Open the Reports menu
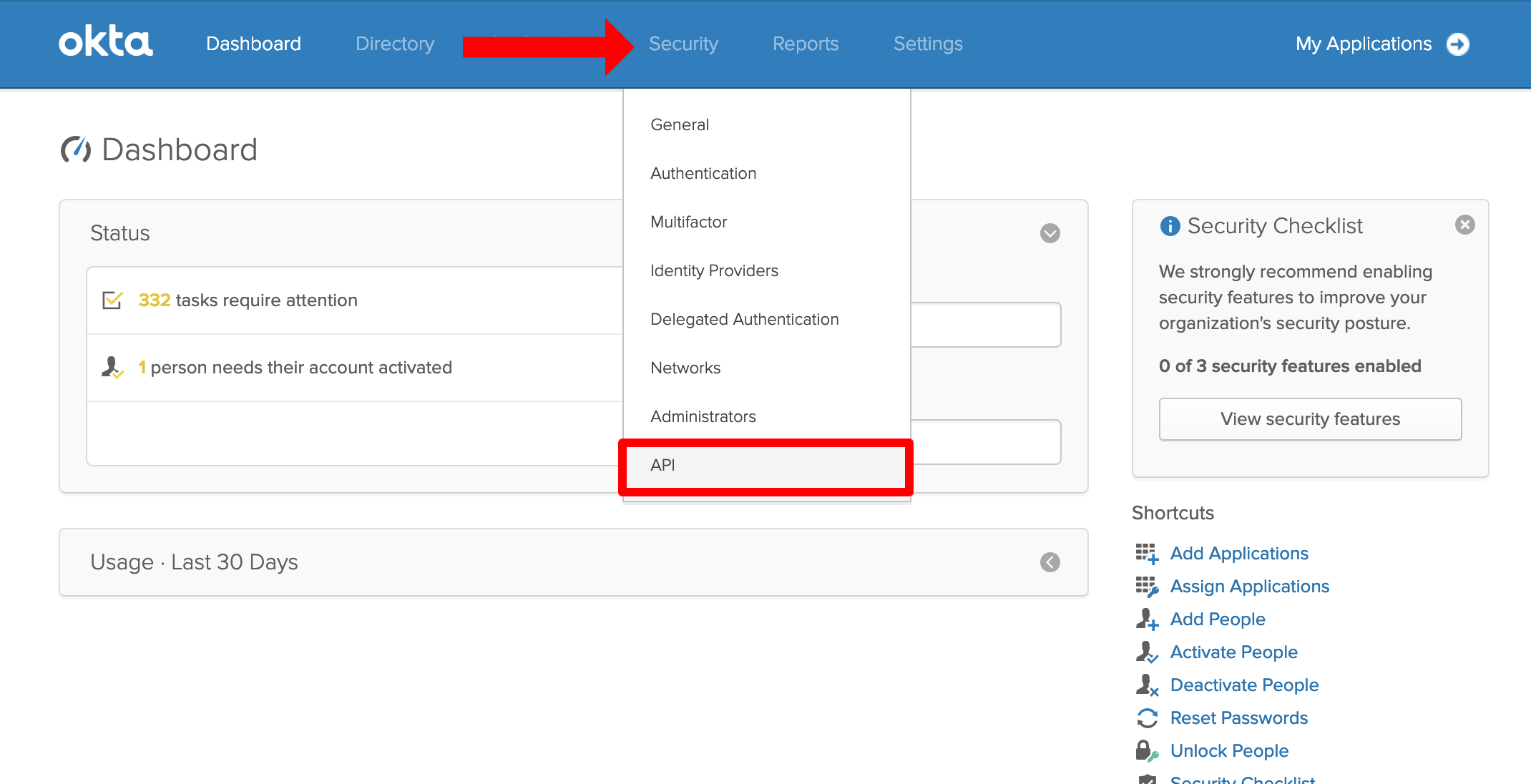This screenshot has height=784, width=1531. [x=806, y=44]
